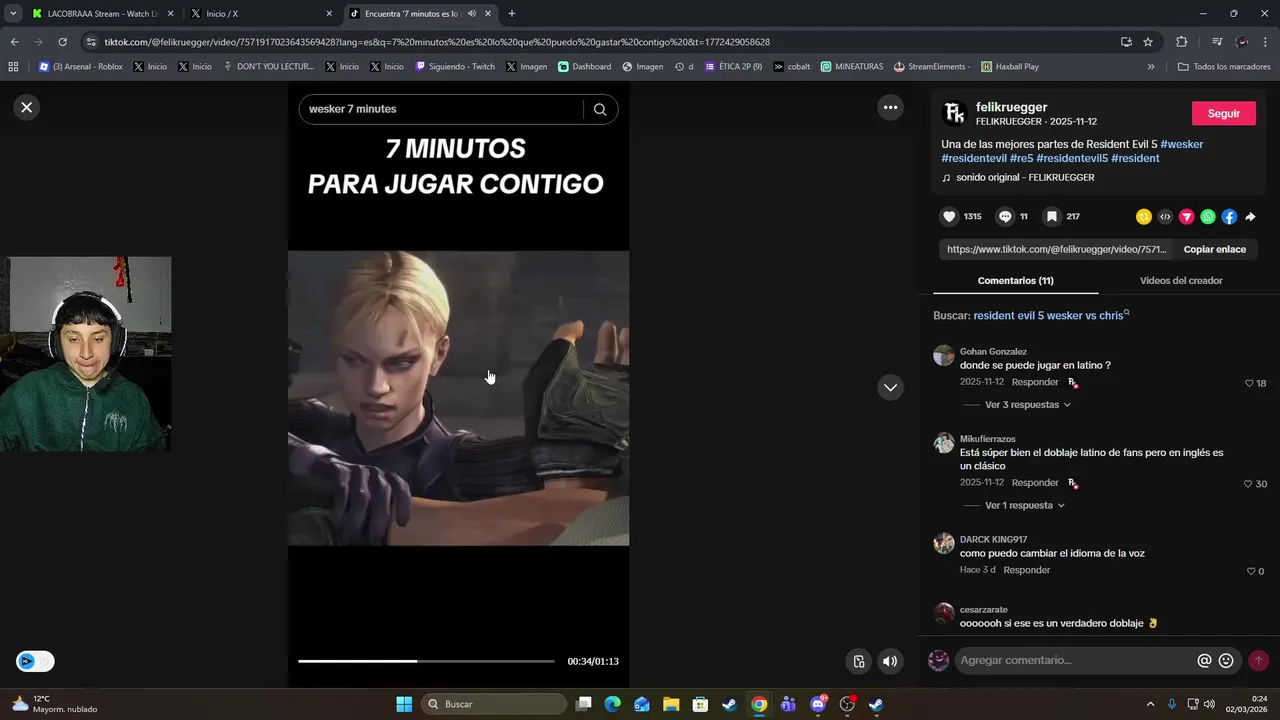Viewport: 1280px width, 720px height.
Task: Toggle the autoscroll switch at bottom left
Action: (x=35, y=661)
